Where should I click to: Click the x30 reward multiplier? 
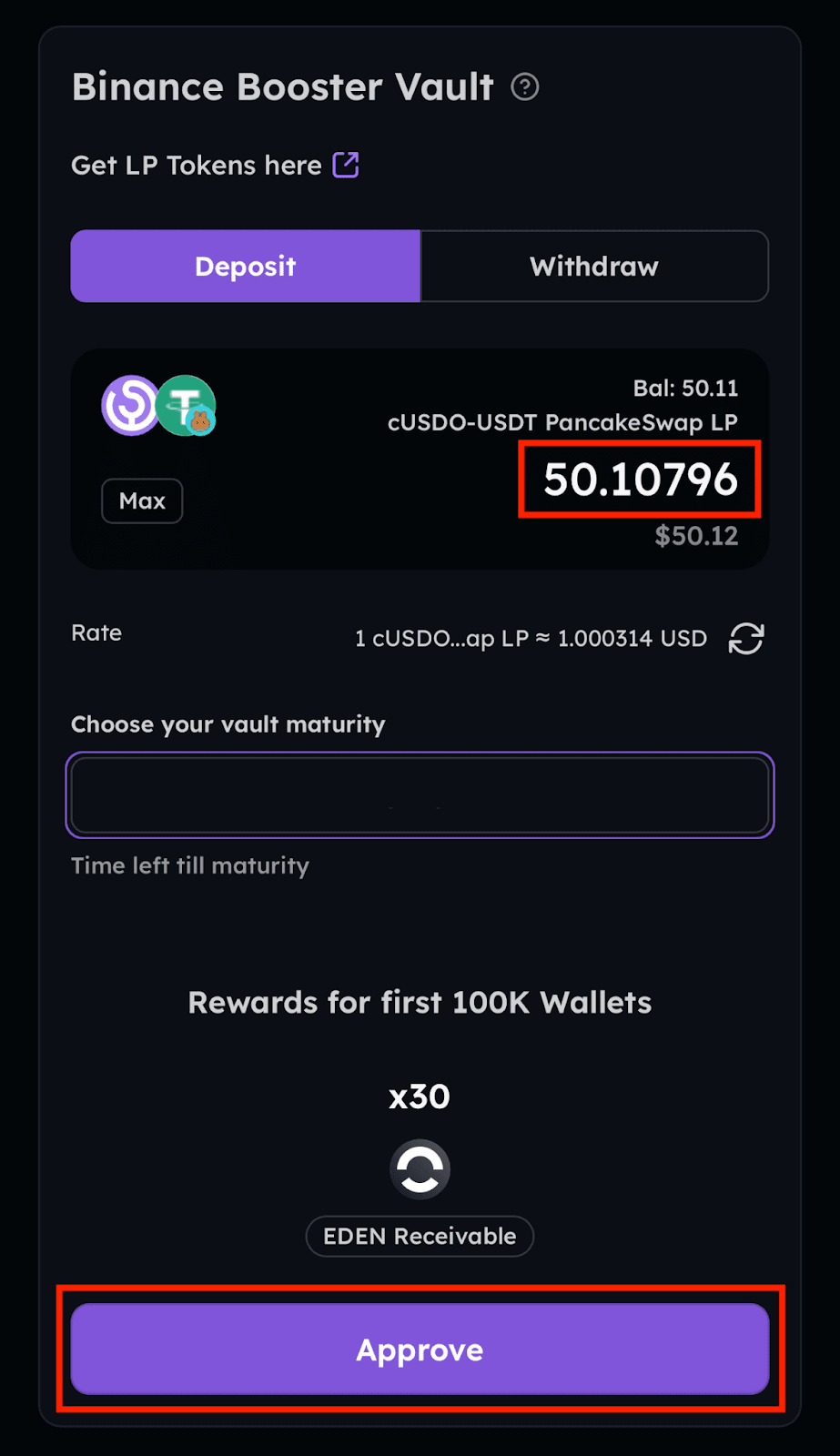pyautogui.click(x=420, y=1097)
